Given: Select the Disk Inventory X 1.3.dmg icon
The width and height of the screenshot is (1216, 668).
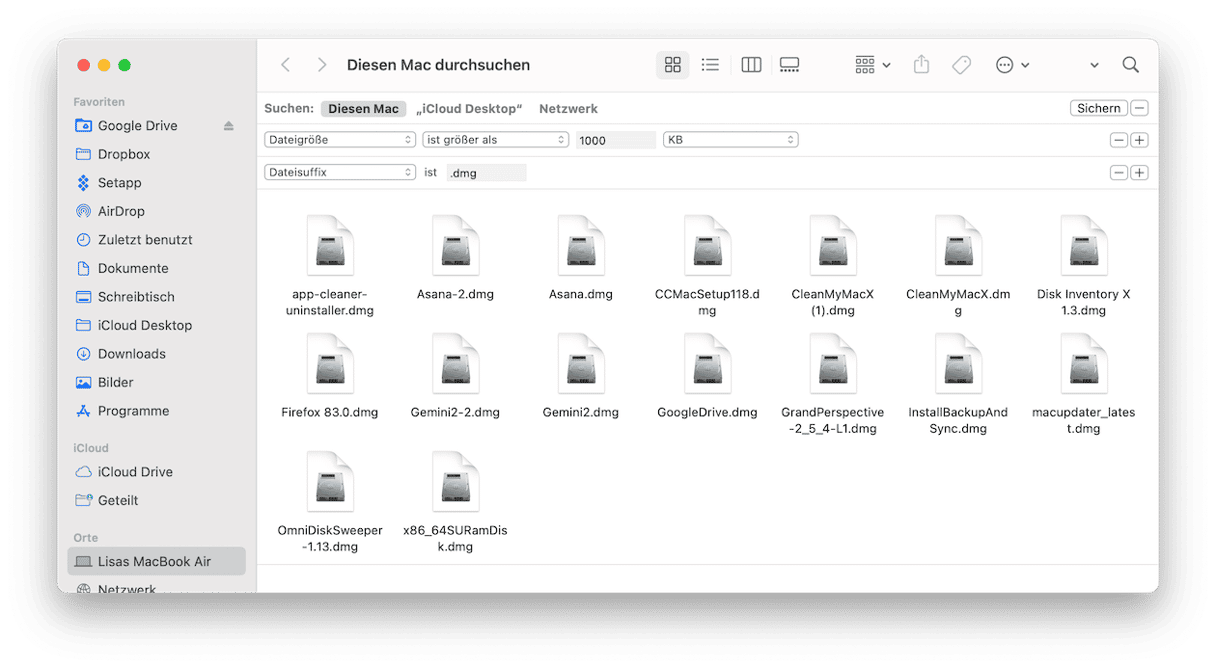Looking at the screenshot, I should 1084,246.
